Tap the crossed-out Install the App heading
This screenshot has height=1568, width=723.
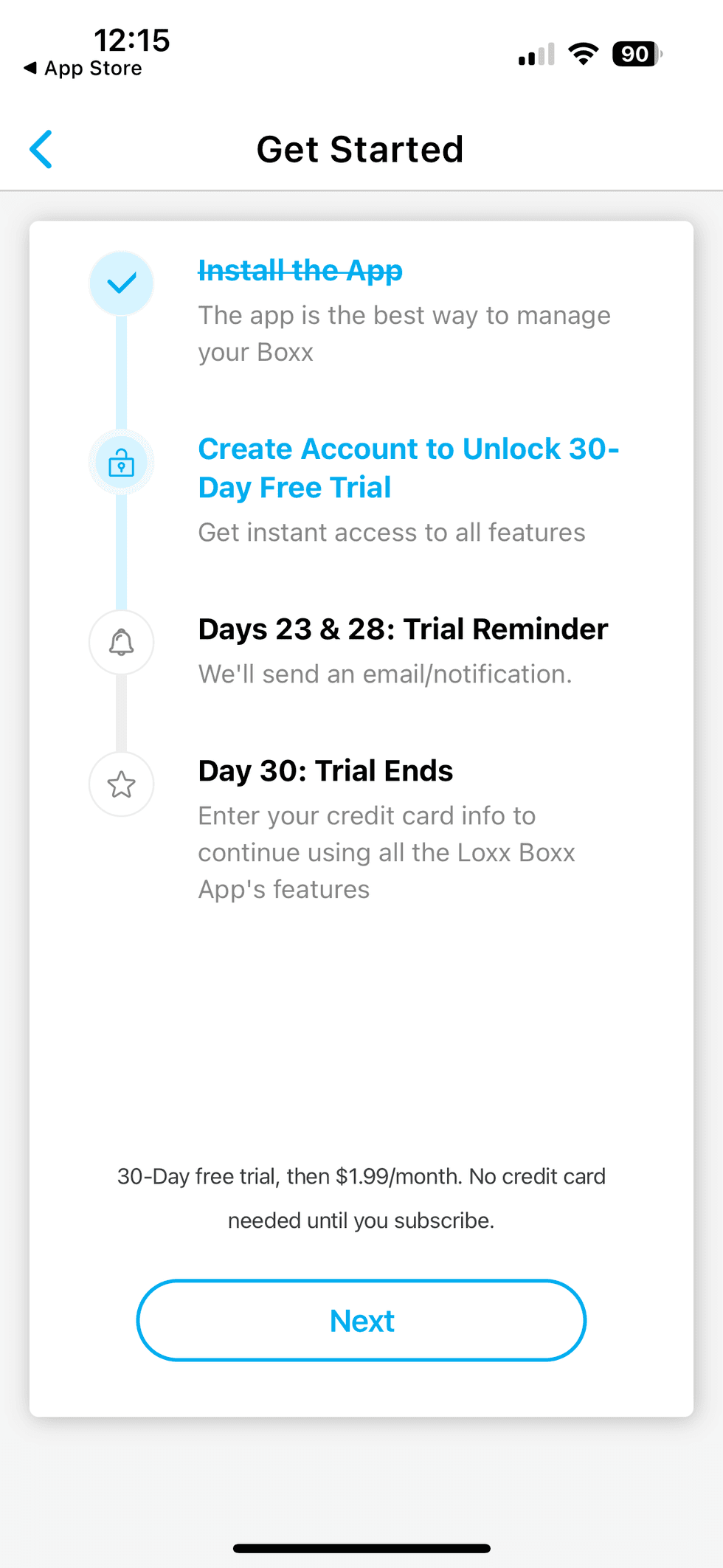(300, 271)
